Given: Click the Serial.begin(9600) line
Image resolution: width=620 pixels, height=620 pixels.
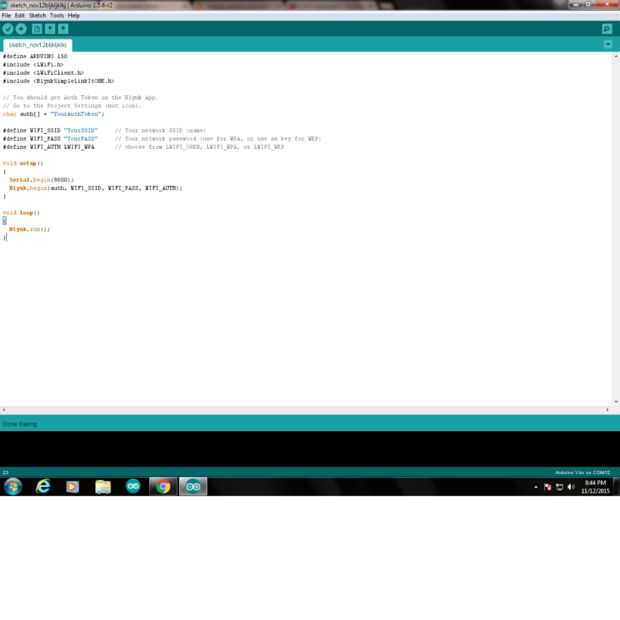Looking at the screenshot, I should [42, 180].
